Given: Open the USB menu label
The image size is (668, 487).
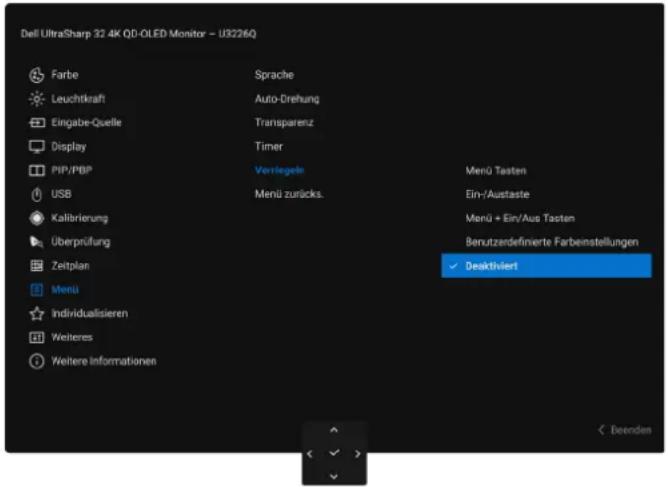Looking at the screenshot, I should pos(61,194).
